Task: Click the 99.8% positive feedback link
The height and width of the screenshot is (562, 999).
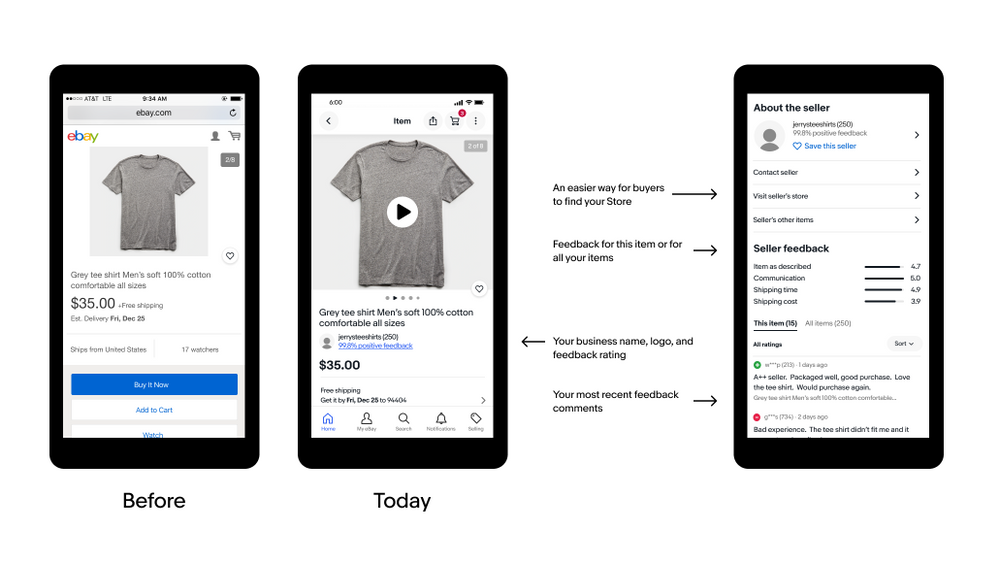Action: point(375,346)
